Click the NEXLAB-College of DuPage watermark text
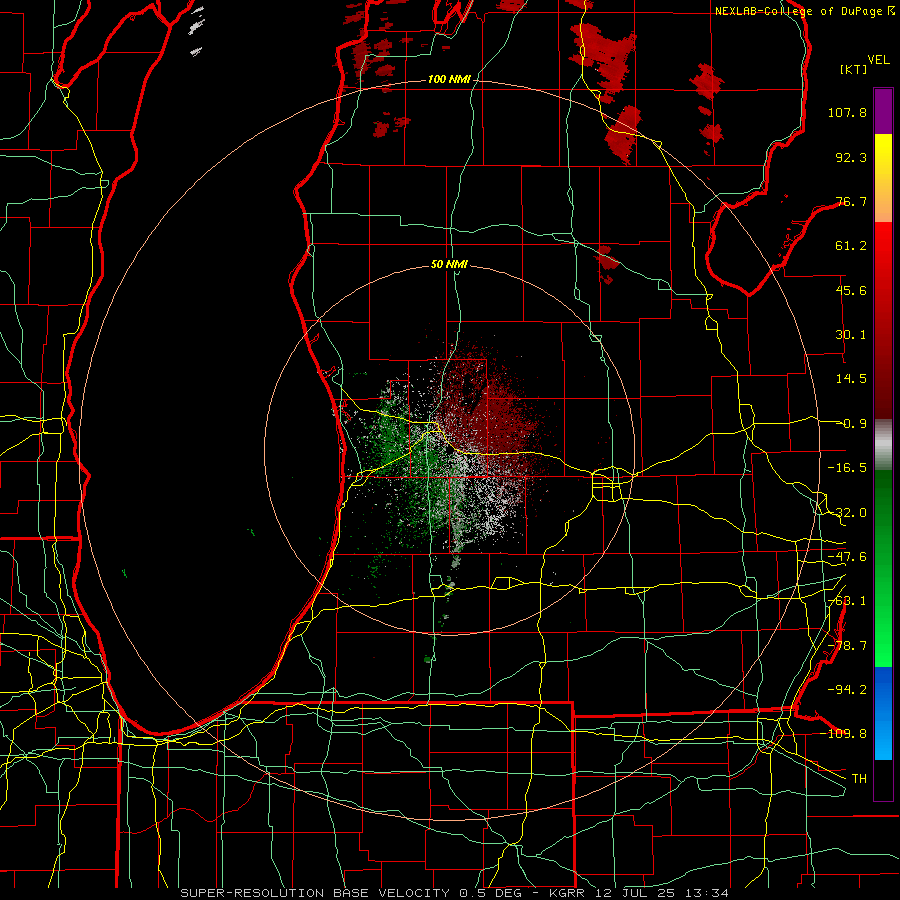Image resolution: width=900 pixels, height=900 pixels. pos(805,11)
